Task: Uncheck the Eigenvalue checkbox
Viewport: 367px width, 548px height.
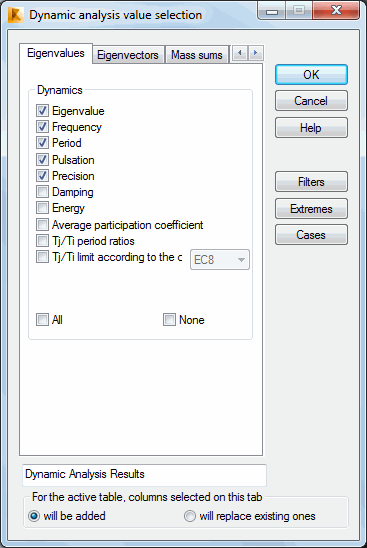Action: pos(42,111)
